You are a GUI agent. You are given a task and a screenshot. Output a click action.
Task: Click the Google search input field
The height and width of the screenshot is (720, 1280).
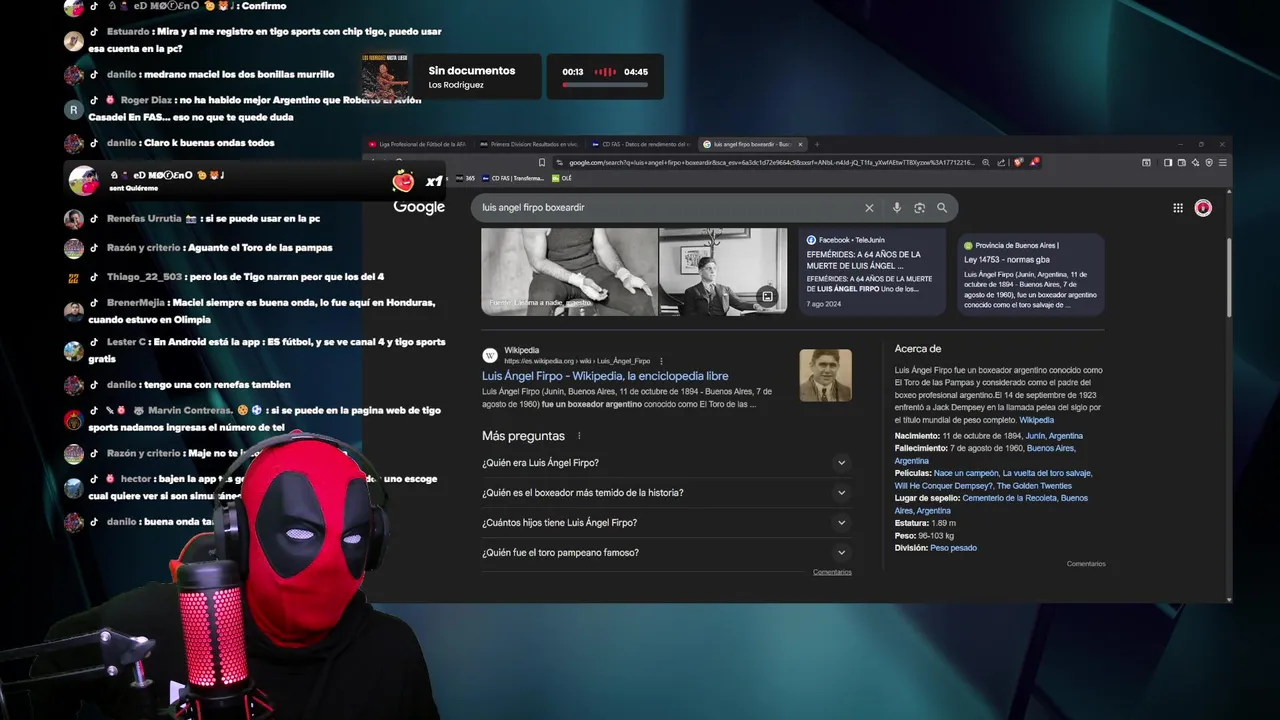(x=668, y=208)
